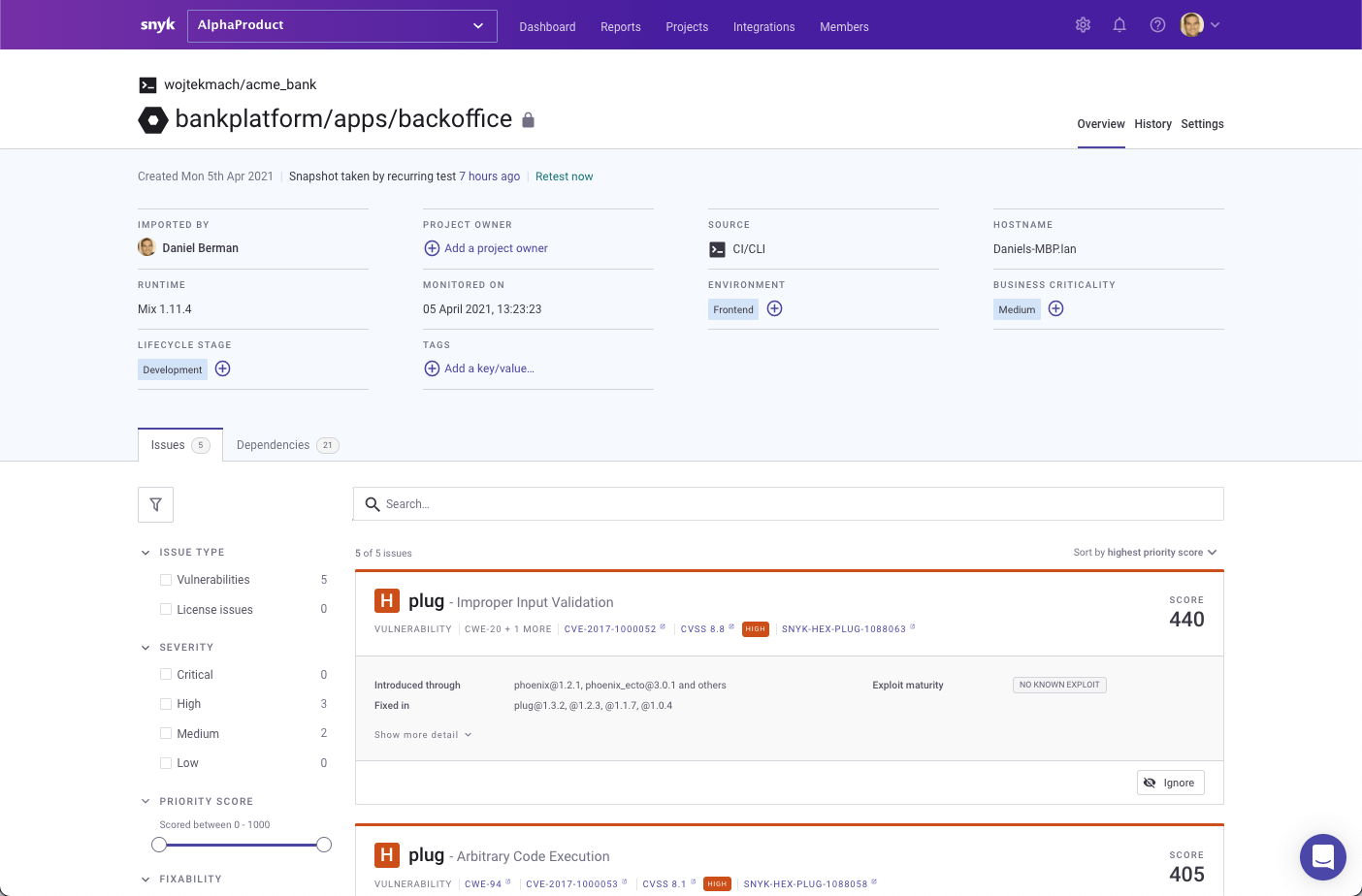1362x896 pixels.
Task: Open Reports from the top navigation
Action: click(620, 26)
